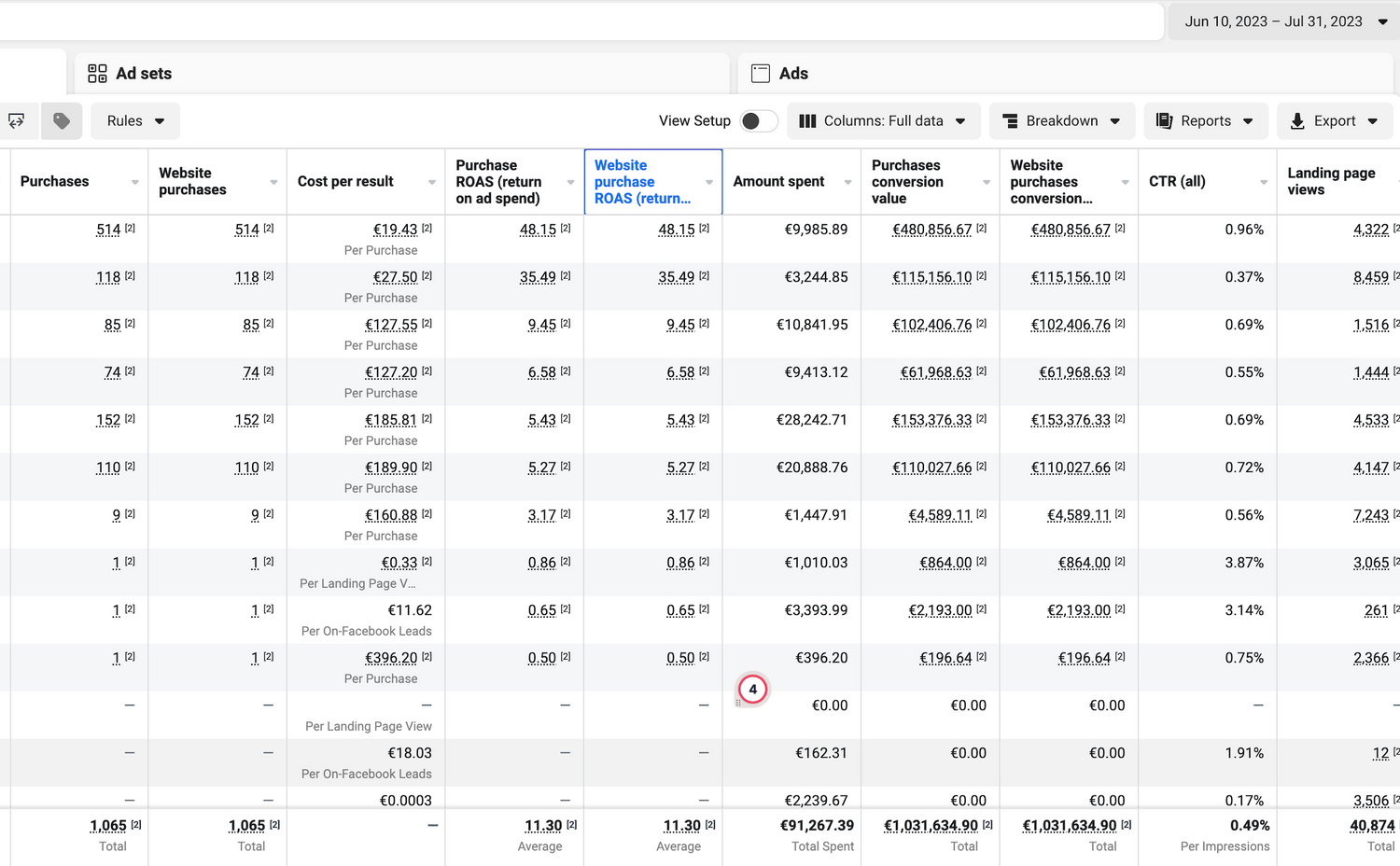Toggle the View Setup switch
The height and width of the screenshot is (866, 1400).
[758, 121]
